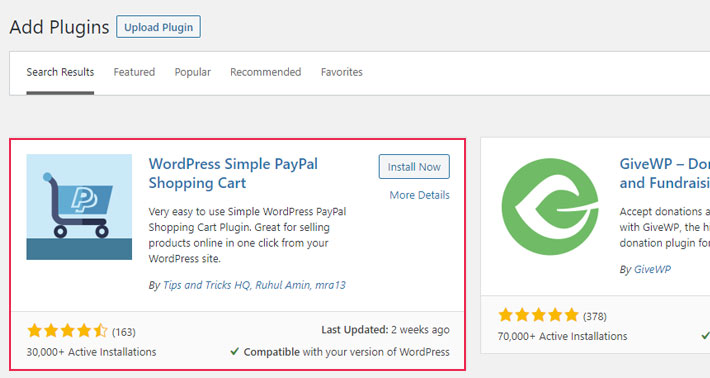This screenshot has width=710, height=378.
Task: Visit the mra13 author link
Action: tap(331, 285)
